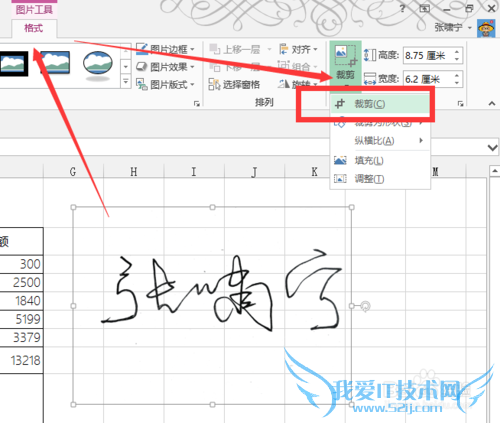The width and height of the screenshot is (500, 423).
Task: Select column J header
Action: [254, 172]
